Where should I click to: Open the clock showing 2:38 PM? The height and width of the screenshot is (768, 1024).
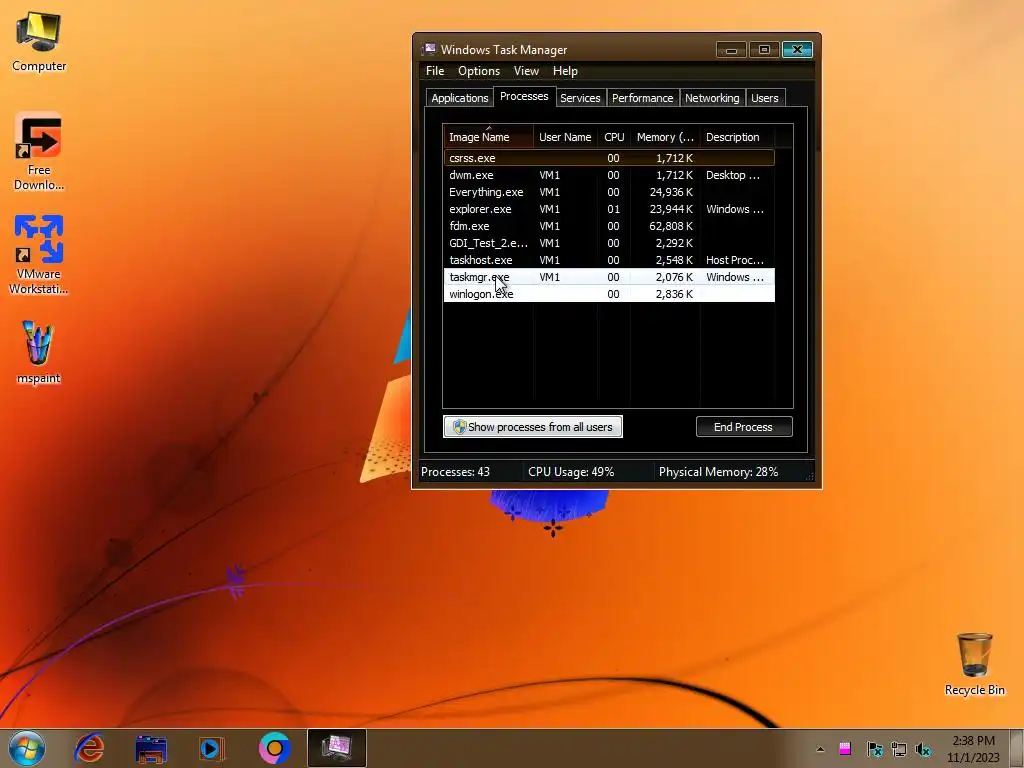pyautogui.click(x=973, y=749)
